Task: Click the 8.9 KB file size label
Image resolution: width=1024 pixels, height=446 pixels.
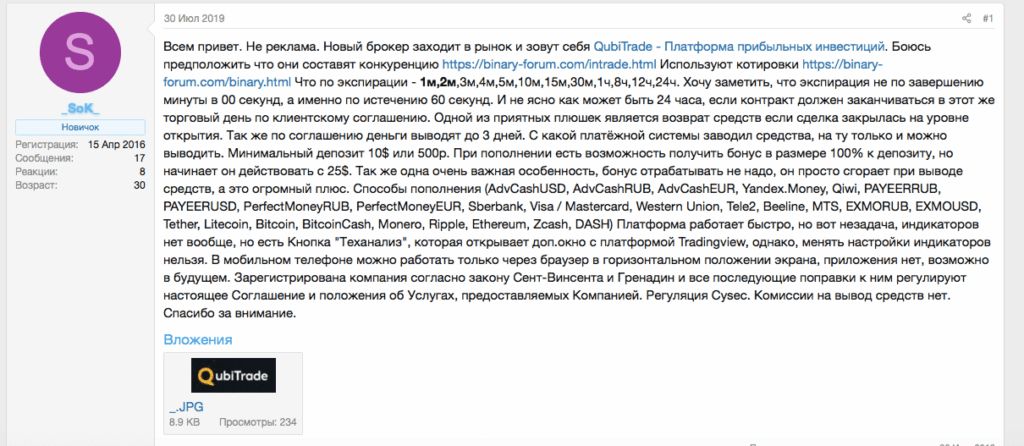Action: pyautogui.click(x=183, y=422)
